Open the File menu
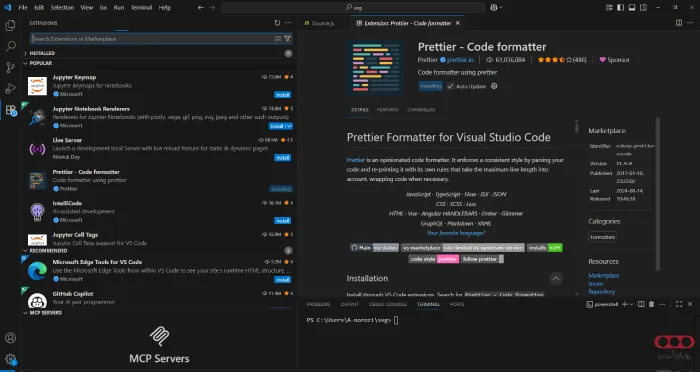 pyautogui.click(x=23, y=8)
